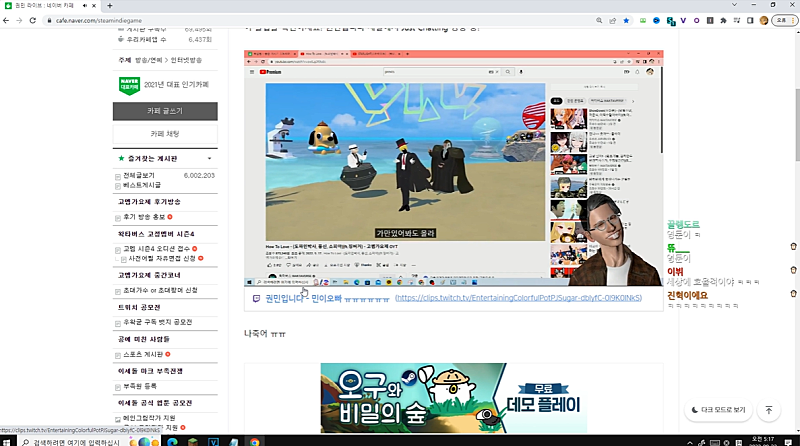Expand the tab search chevron

click(x=734, y=5)
